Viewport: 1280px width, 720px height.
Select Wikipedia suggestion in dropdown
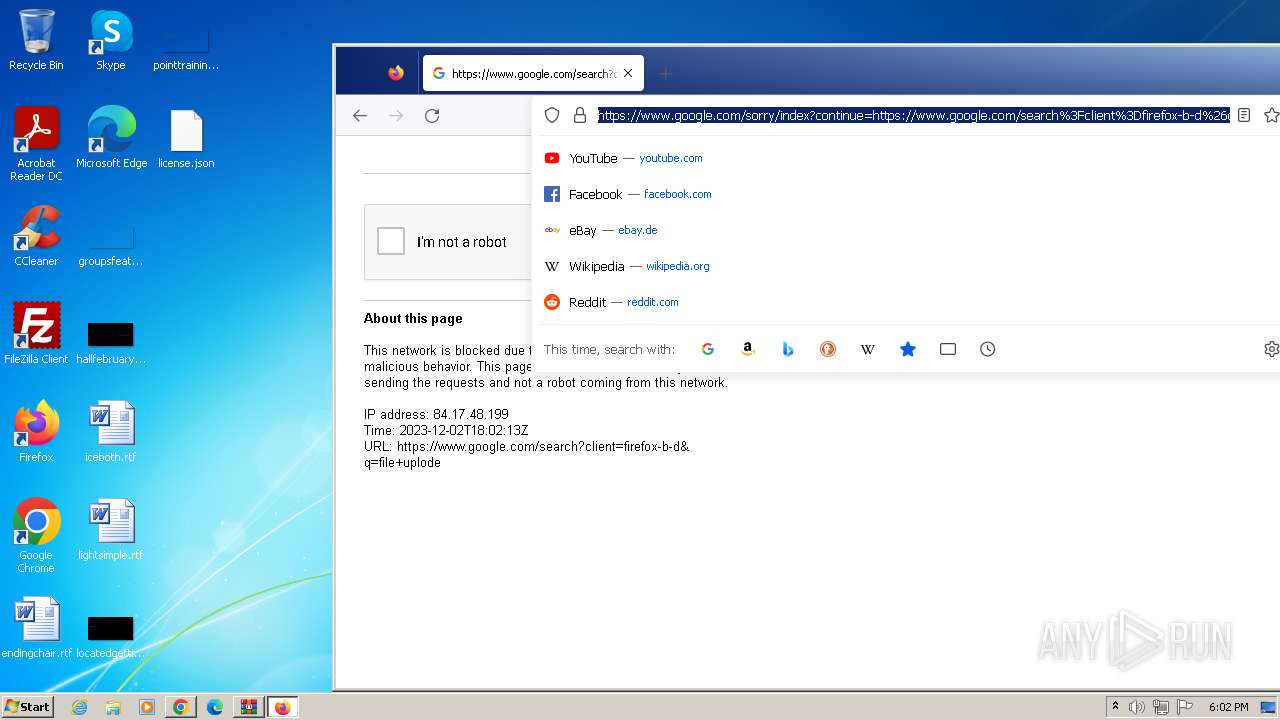[906, 266]
